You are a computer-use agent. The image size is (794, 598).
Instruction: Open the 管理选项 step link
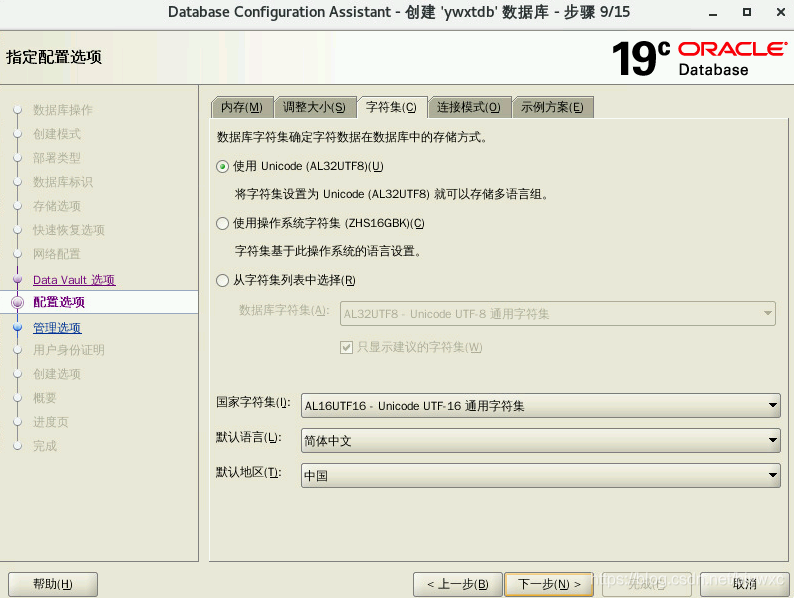57,328
